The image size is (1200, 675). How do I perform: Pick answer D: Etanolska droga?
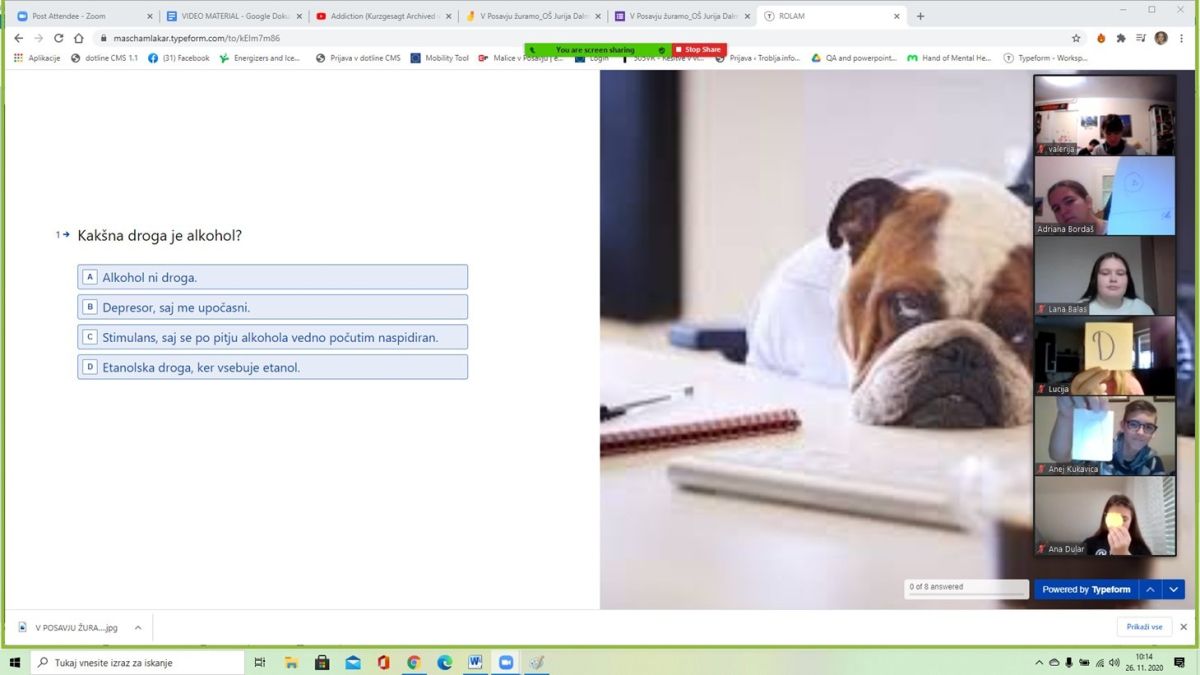272,367
